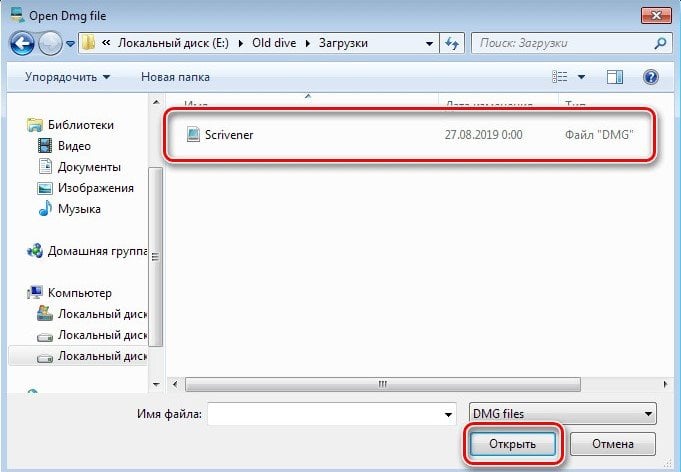Select Локальный диск (E:) breadcrumb
Viewport: 681px width, 472px height.
point(173,43)
